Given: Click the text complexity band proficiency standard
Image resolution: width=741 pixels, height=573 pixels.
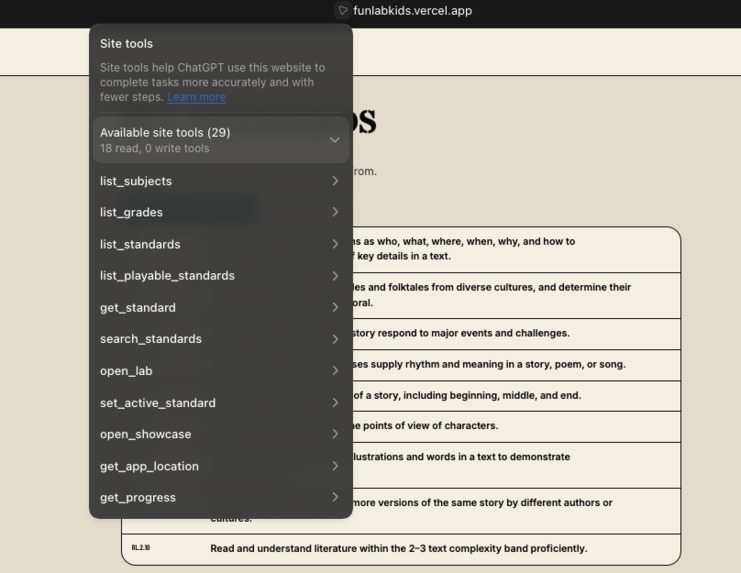Looking at the screenshot, I should coord(398,548).
